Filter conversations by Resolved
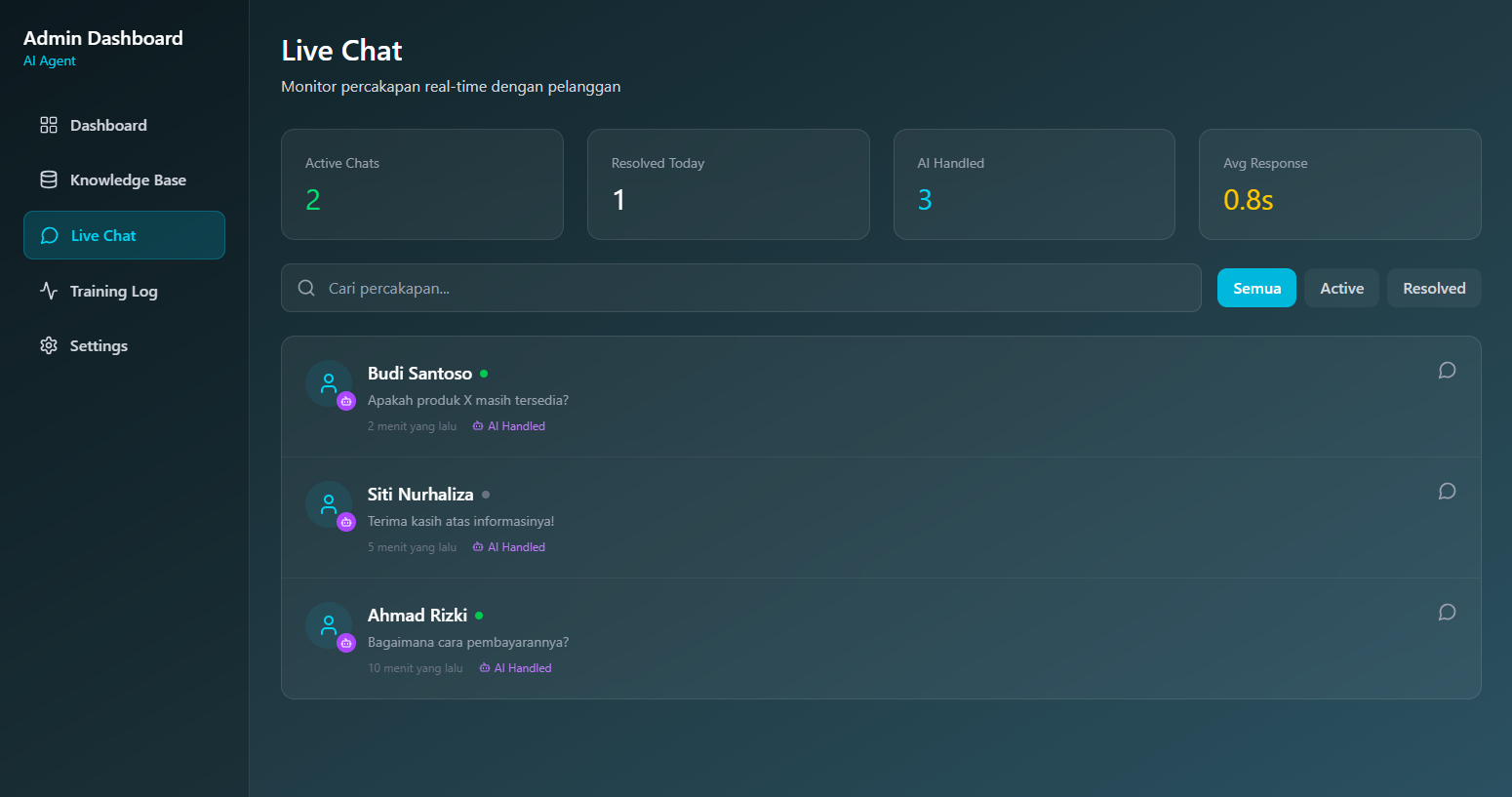Screen dimensions: 1512x797 [1433, 289]
